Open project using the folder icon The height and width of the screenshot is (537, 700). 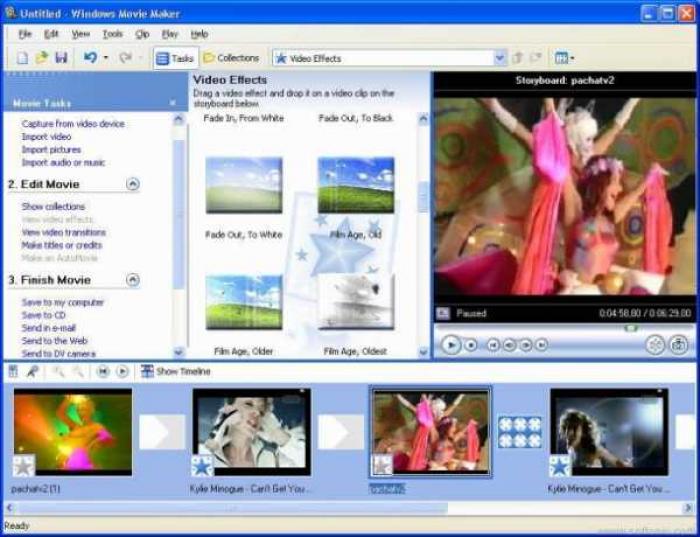click(x=42, y=58)
